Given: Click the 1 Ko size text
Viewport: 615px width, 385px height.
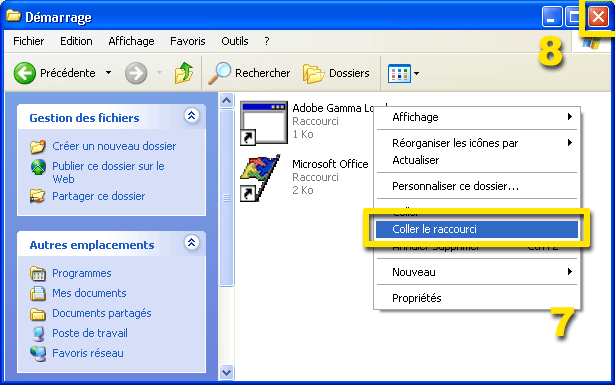Looking at the screenshot, I should point(303,134).
